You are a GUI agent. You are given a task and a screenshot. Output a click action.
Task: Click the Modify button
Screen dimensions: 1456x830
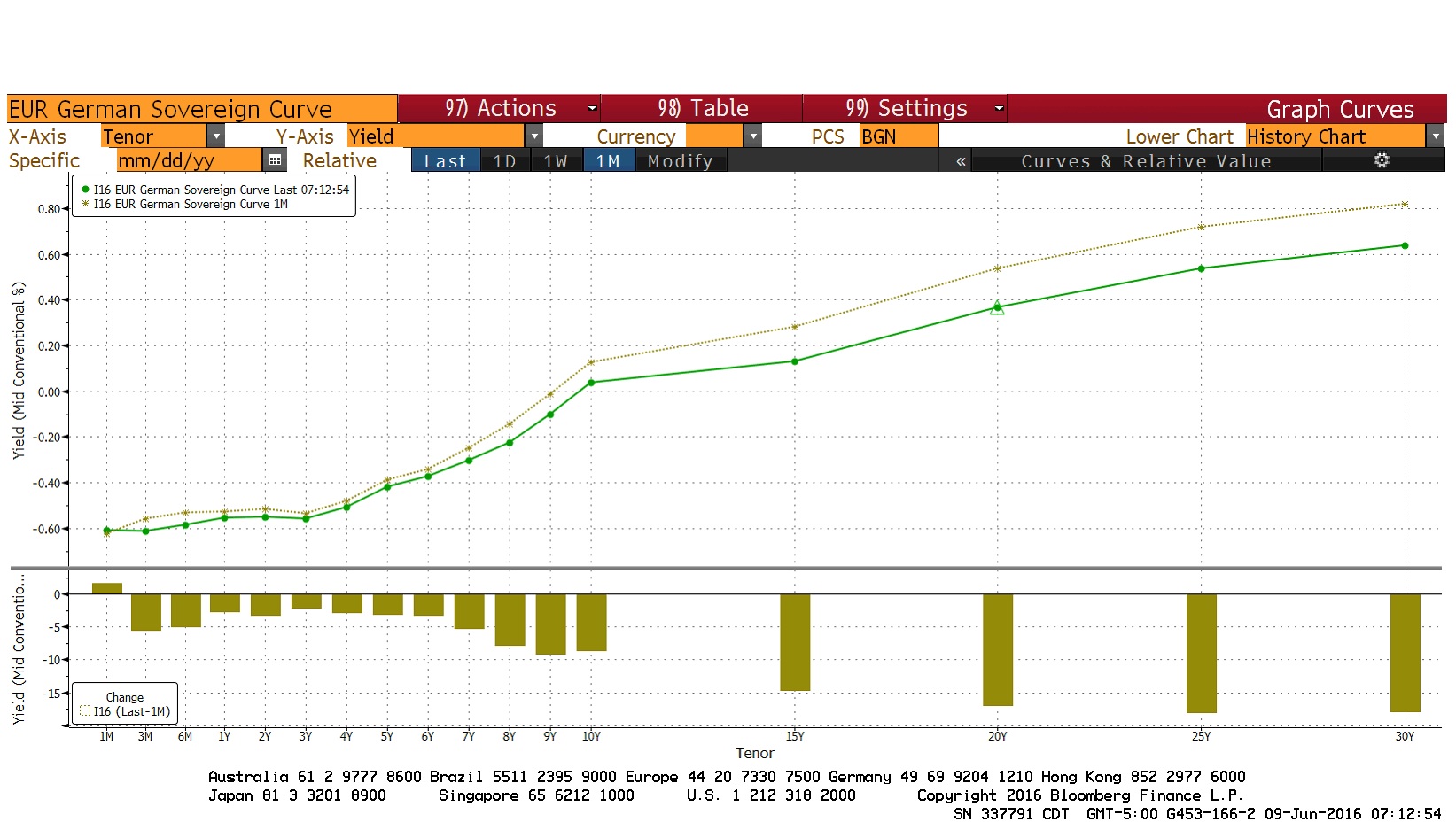click(681, 160)
